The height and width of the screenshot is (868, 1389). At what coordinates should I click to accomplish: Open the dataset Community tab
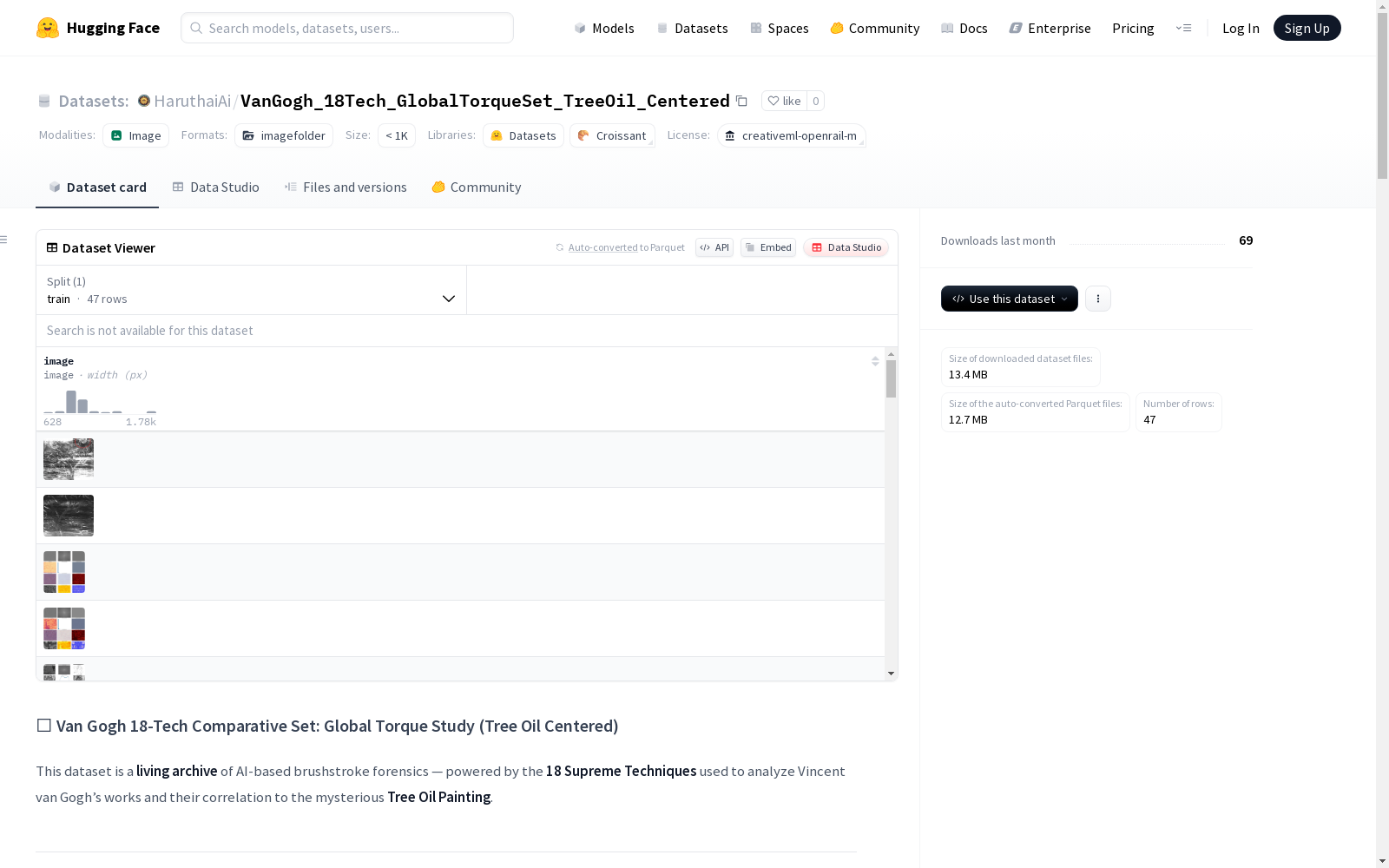coord(477,187)
